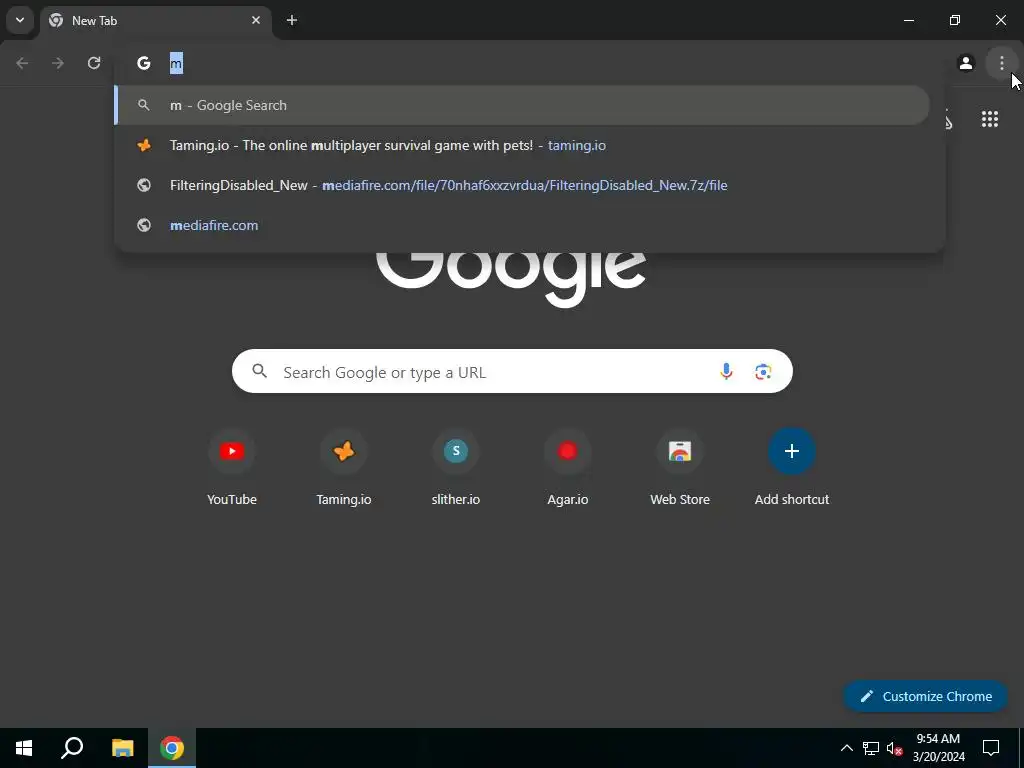This screenshot has height=768, width=1024.
Task: Click the Chrome taskbar icon
Action: tap(172, 748)
